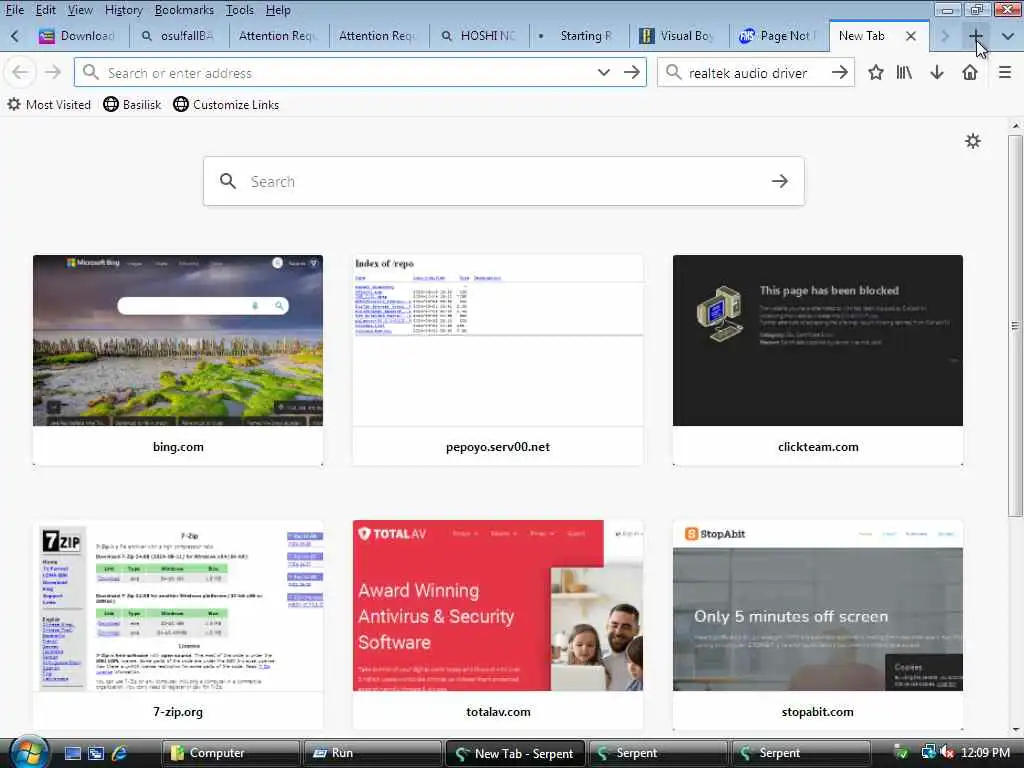Viewport: 1024px width, 768px height.
Task: Submit new tab search with arrow
Action: pos(780,181)
